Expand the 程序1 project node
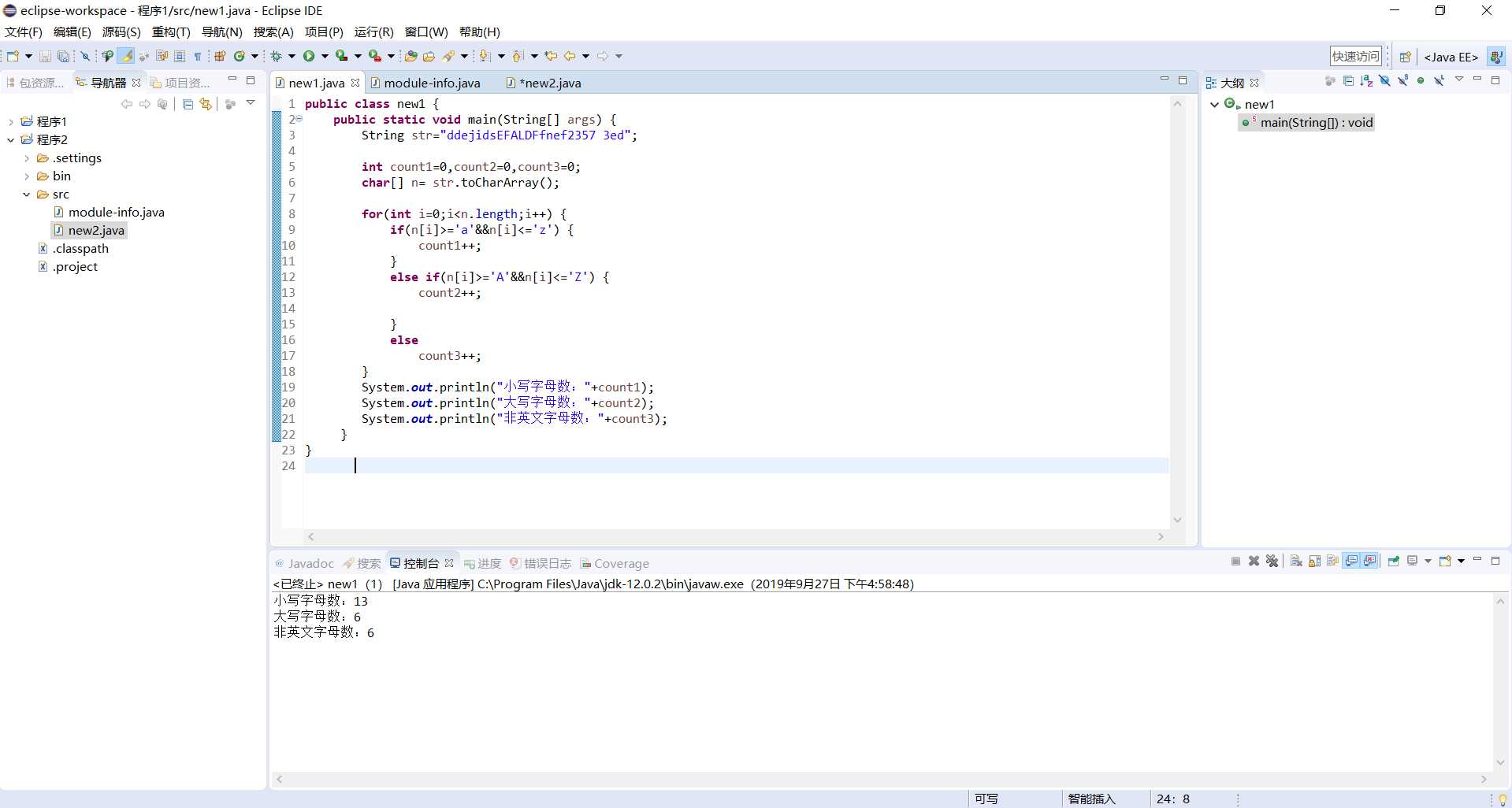 pyautogui.click(x=10, y=121)
